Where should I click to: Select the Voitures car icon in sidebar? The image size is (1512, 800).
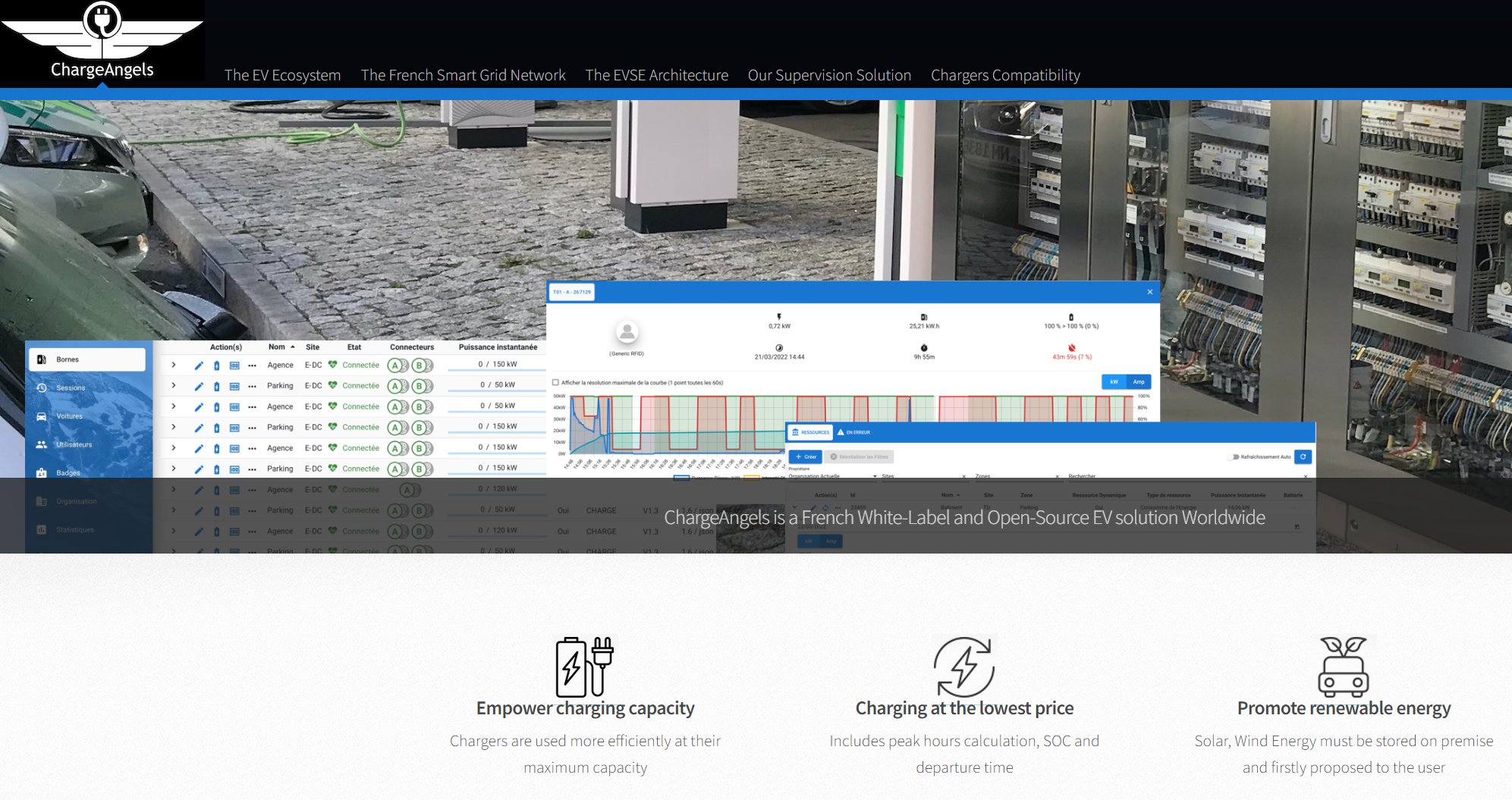42,416
